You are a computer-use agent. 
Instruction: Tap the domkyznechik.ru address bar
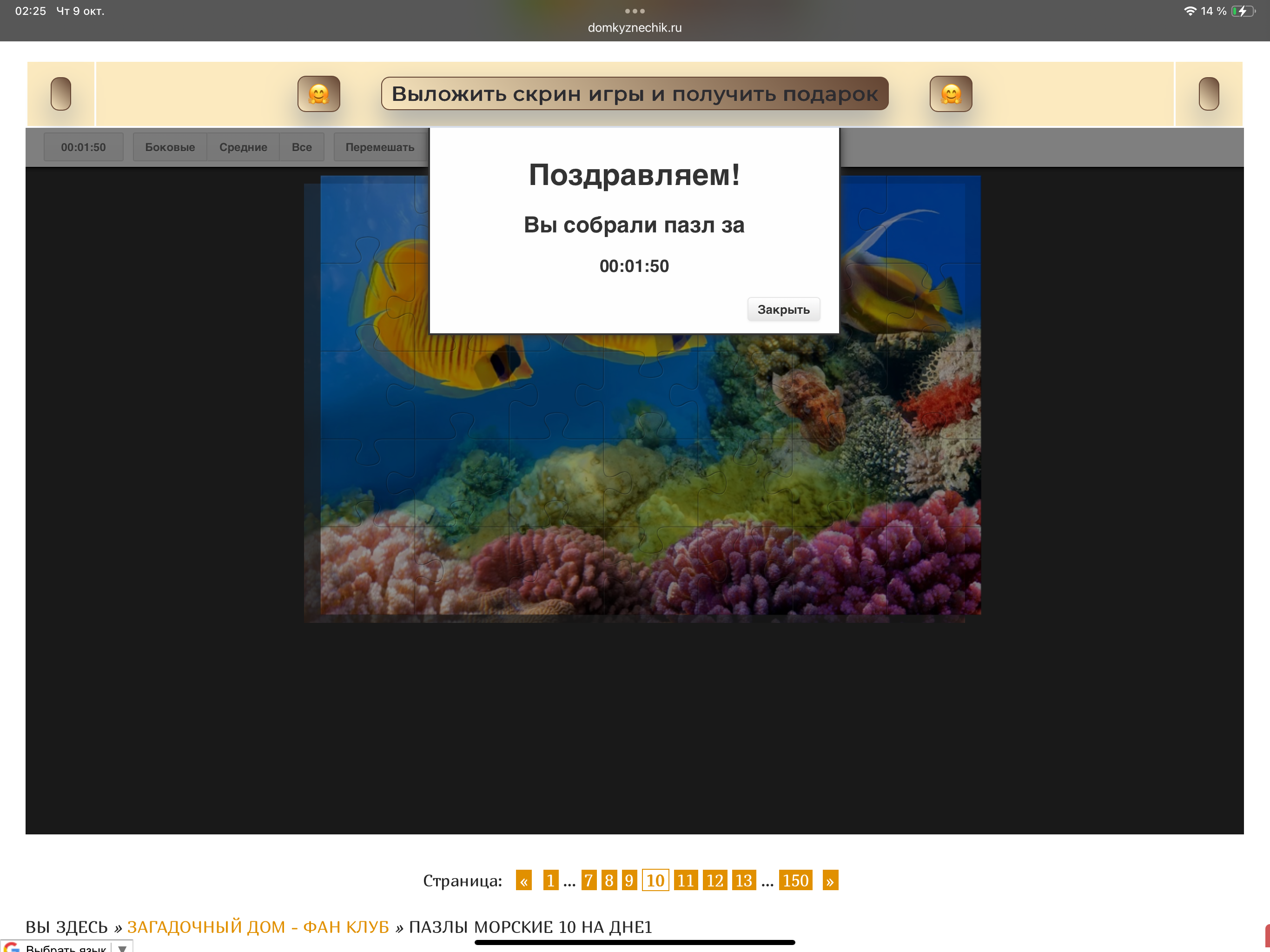click(635, 27)
